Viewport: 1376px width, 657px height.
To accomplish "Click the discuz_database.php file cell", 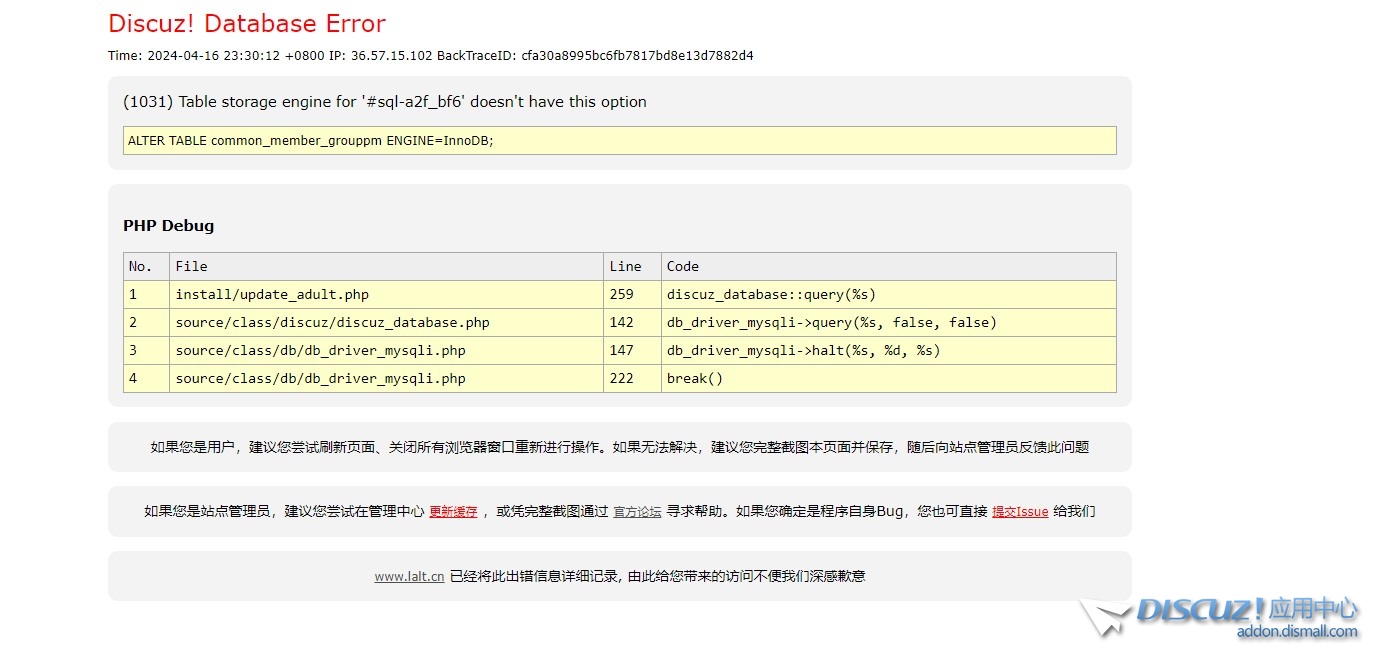I will pyautogui.click(x=332, y=323).
